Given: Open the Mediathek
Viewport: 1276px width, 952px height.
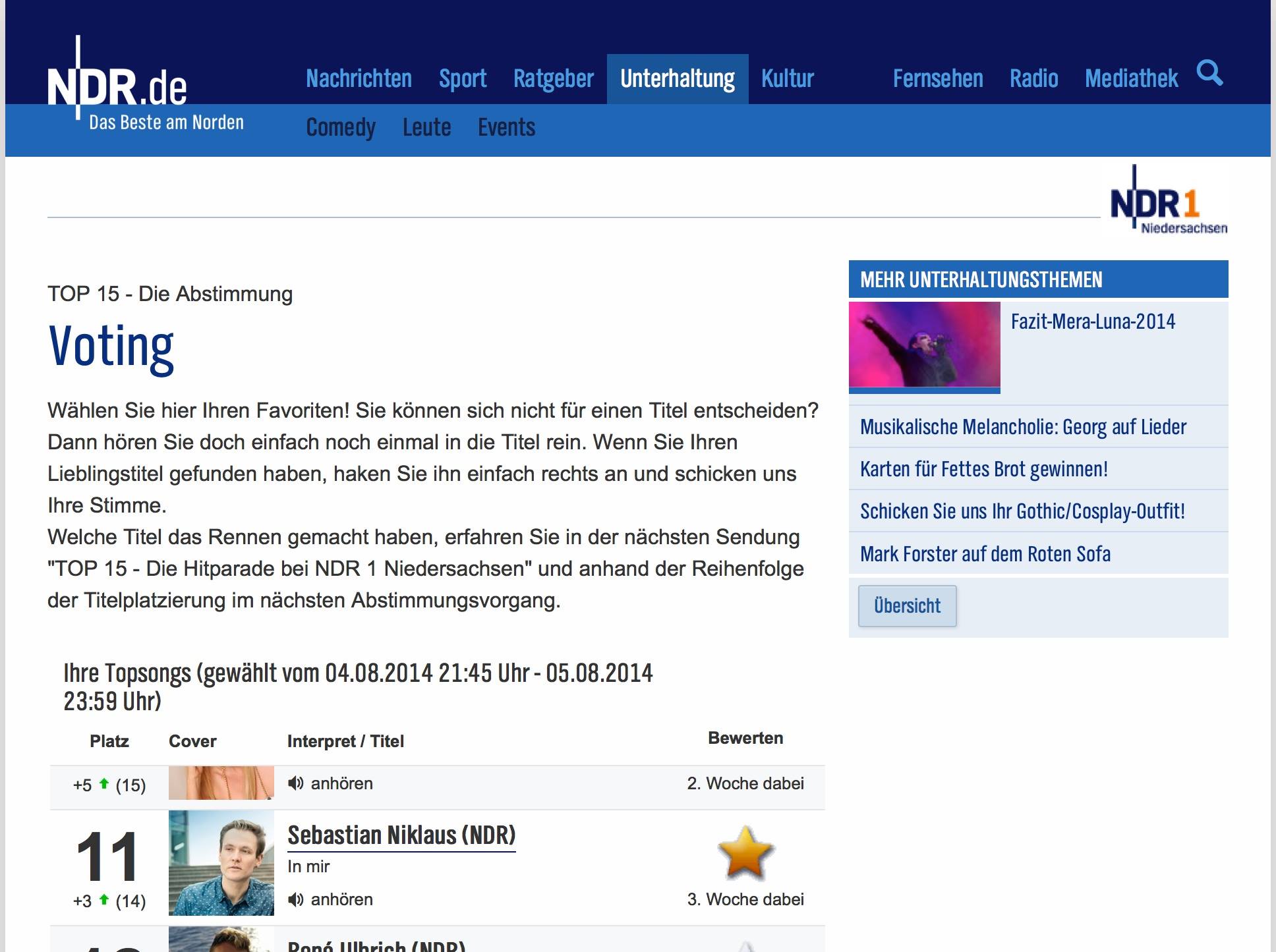Looking at the screenshot, I should tap(1131, 78).
